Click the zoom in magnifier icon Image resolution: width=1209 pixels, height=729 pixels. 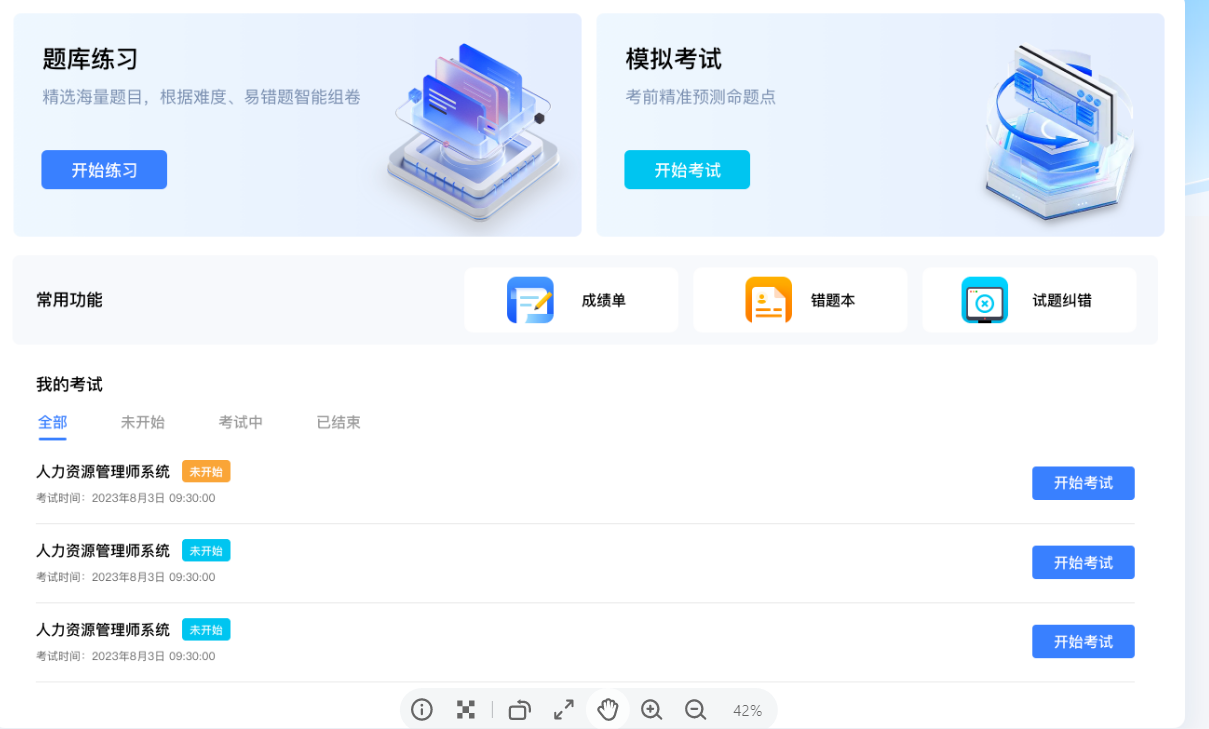651,709
